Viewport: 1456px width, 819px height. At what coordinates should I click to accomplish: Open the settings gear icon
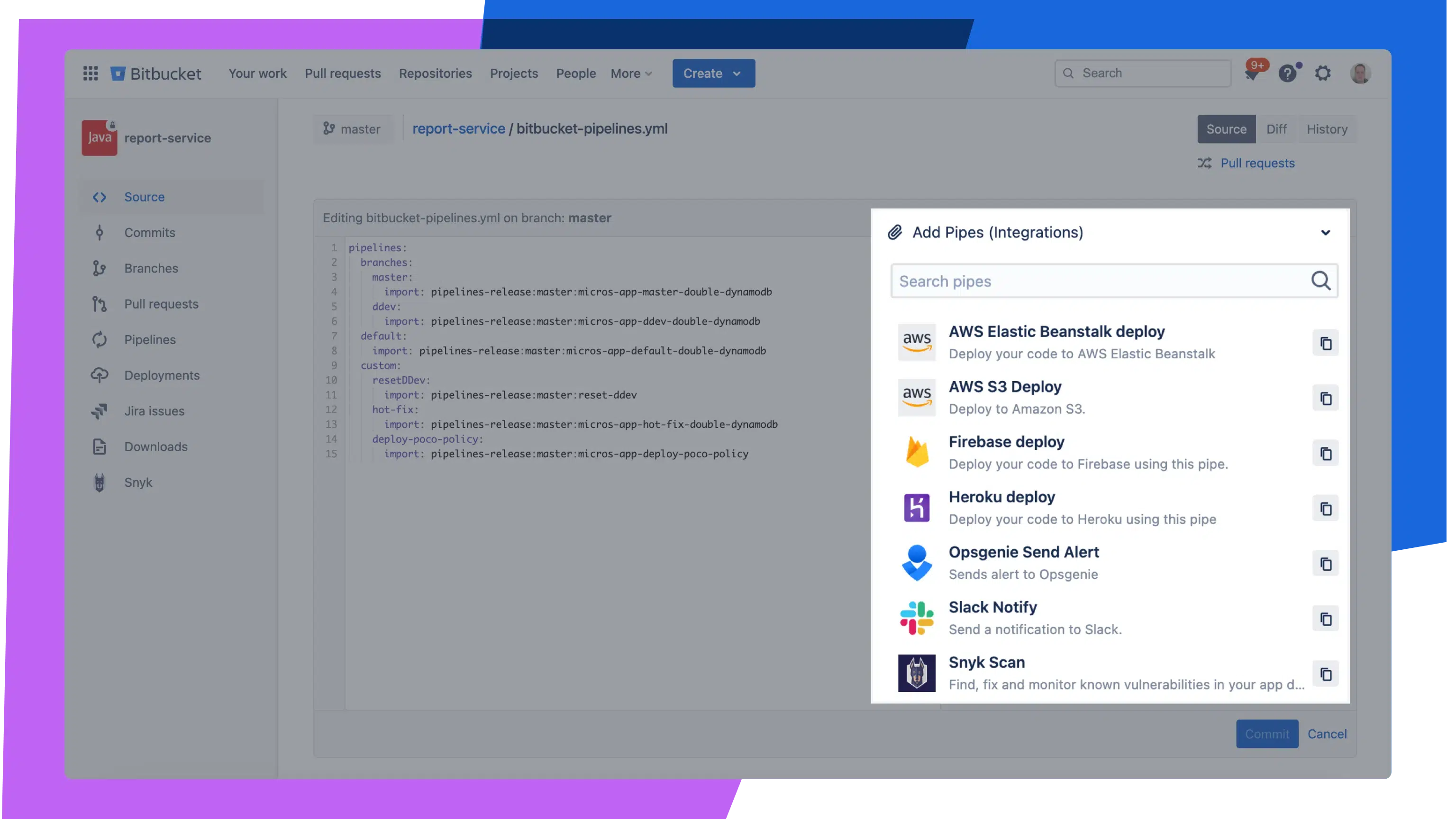[1323, 73]
